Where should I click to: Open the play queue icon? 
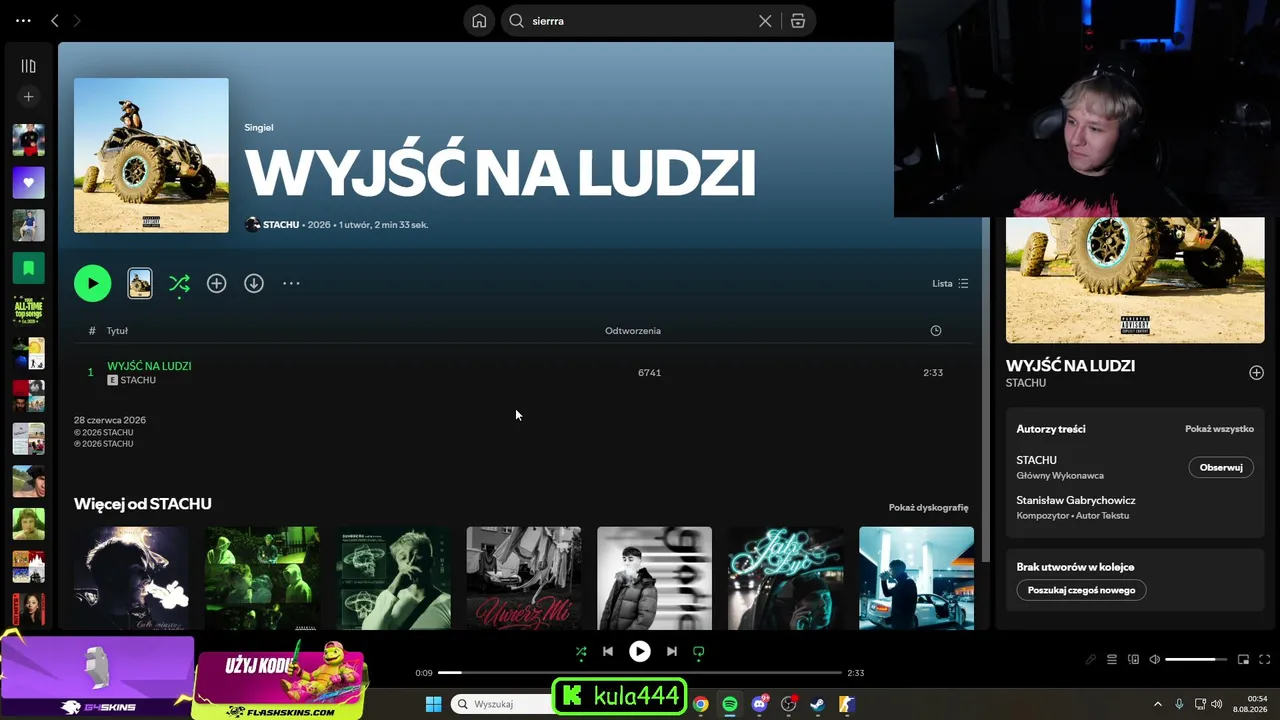click(1112, 660)
